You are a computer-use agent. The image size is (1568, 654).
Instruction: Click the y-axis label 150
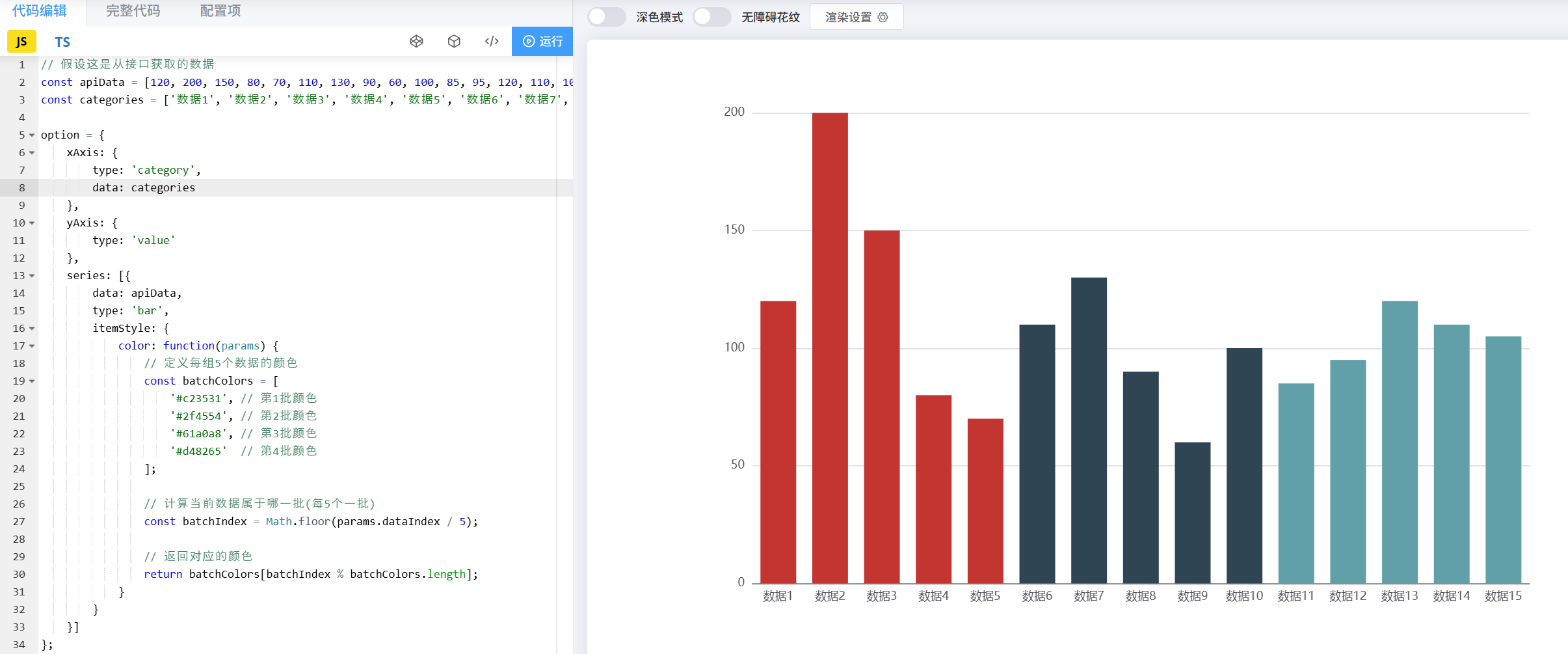pyautogui.click(x=734, y=230)
